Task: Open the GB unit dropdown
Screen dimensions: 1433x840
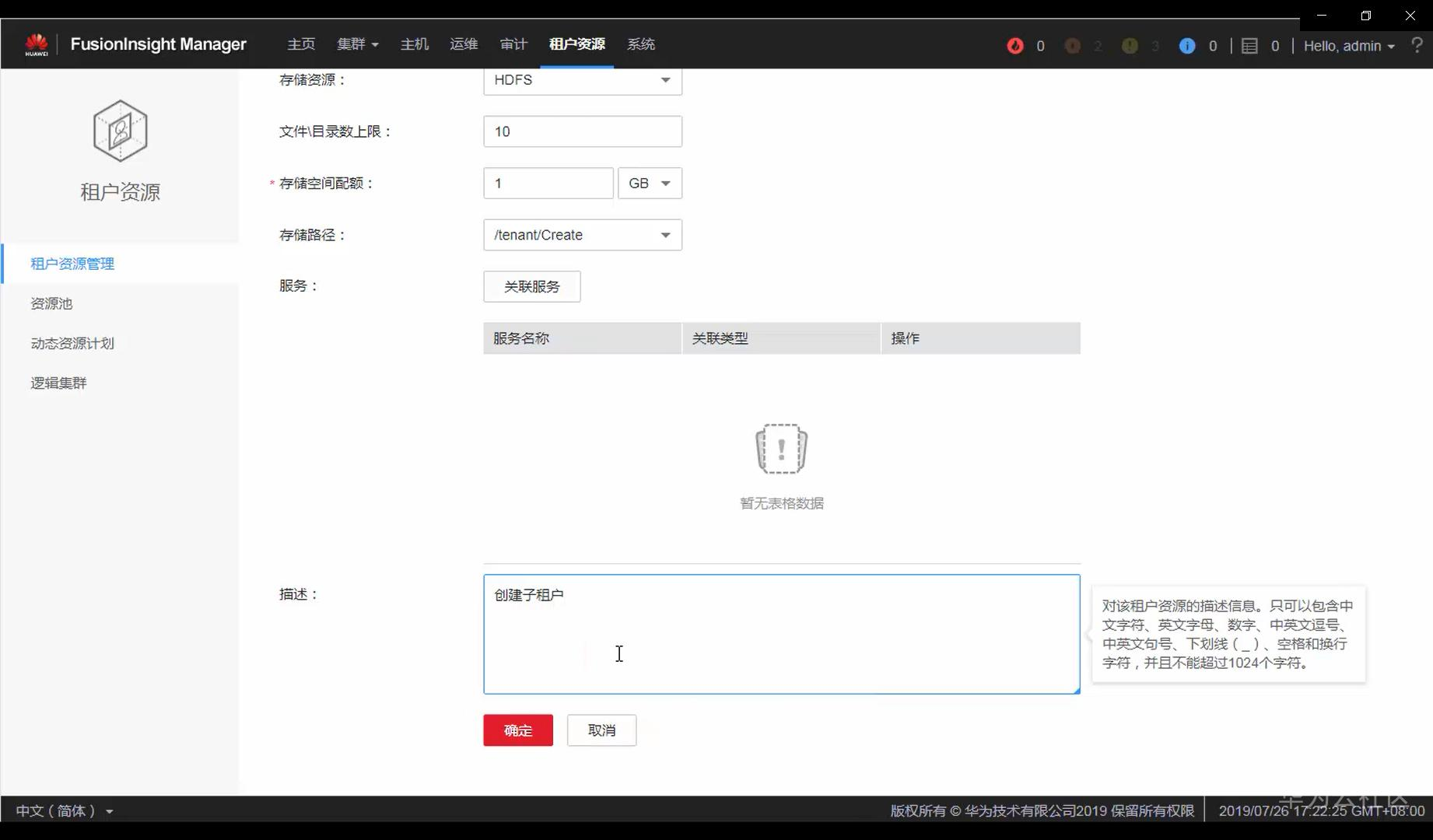Action: tap(650, 184)
